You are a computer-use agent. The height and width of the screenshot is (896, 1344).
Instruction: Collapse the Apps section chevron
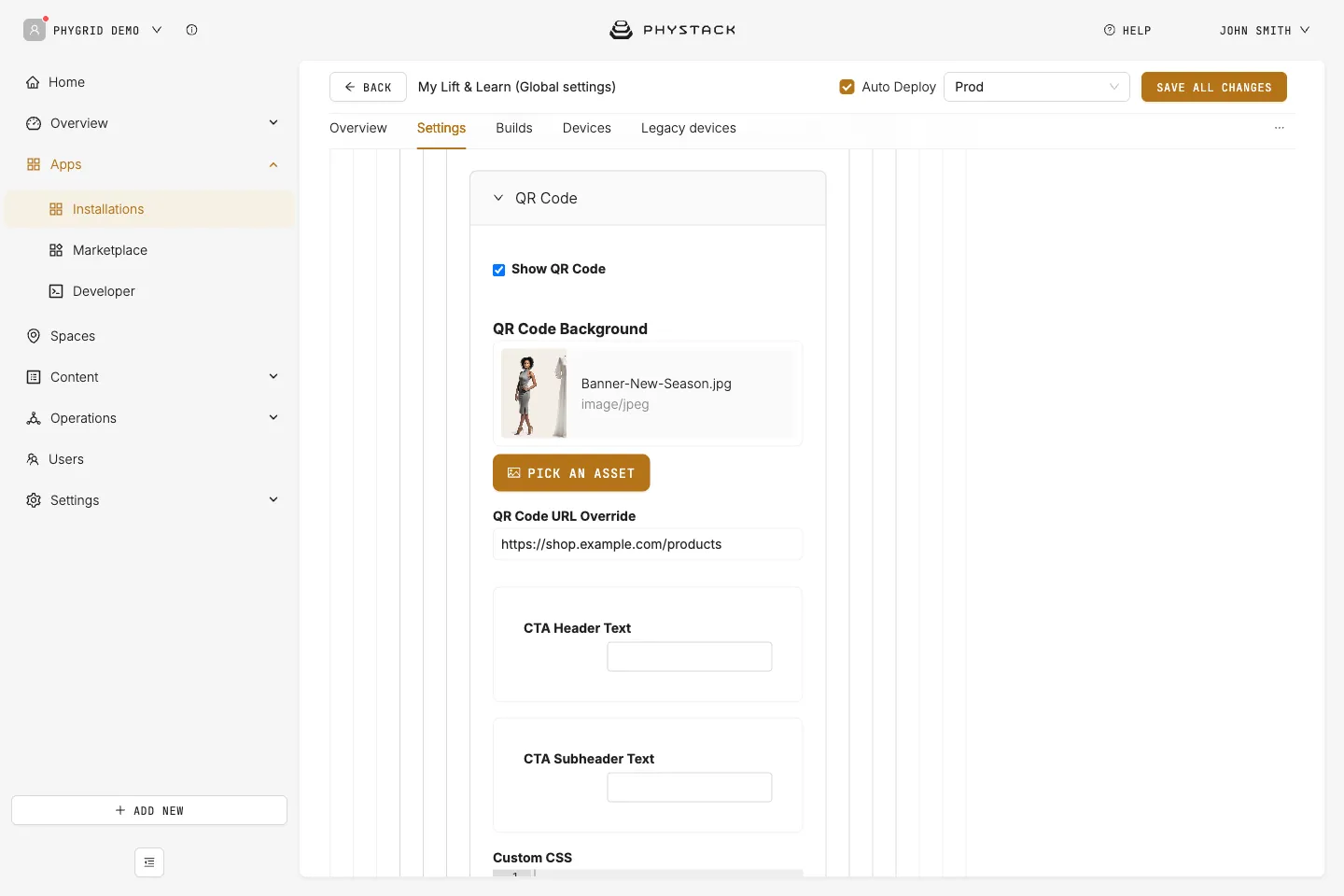point(273,164)
